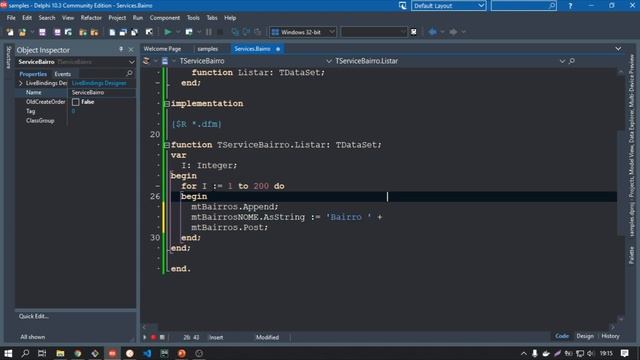Expand the LiveBindings Designer property node

[x=20, y=83]
